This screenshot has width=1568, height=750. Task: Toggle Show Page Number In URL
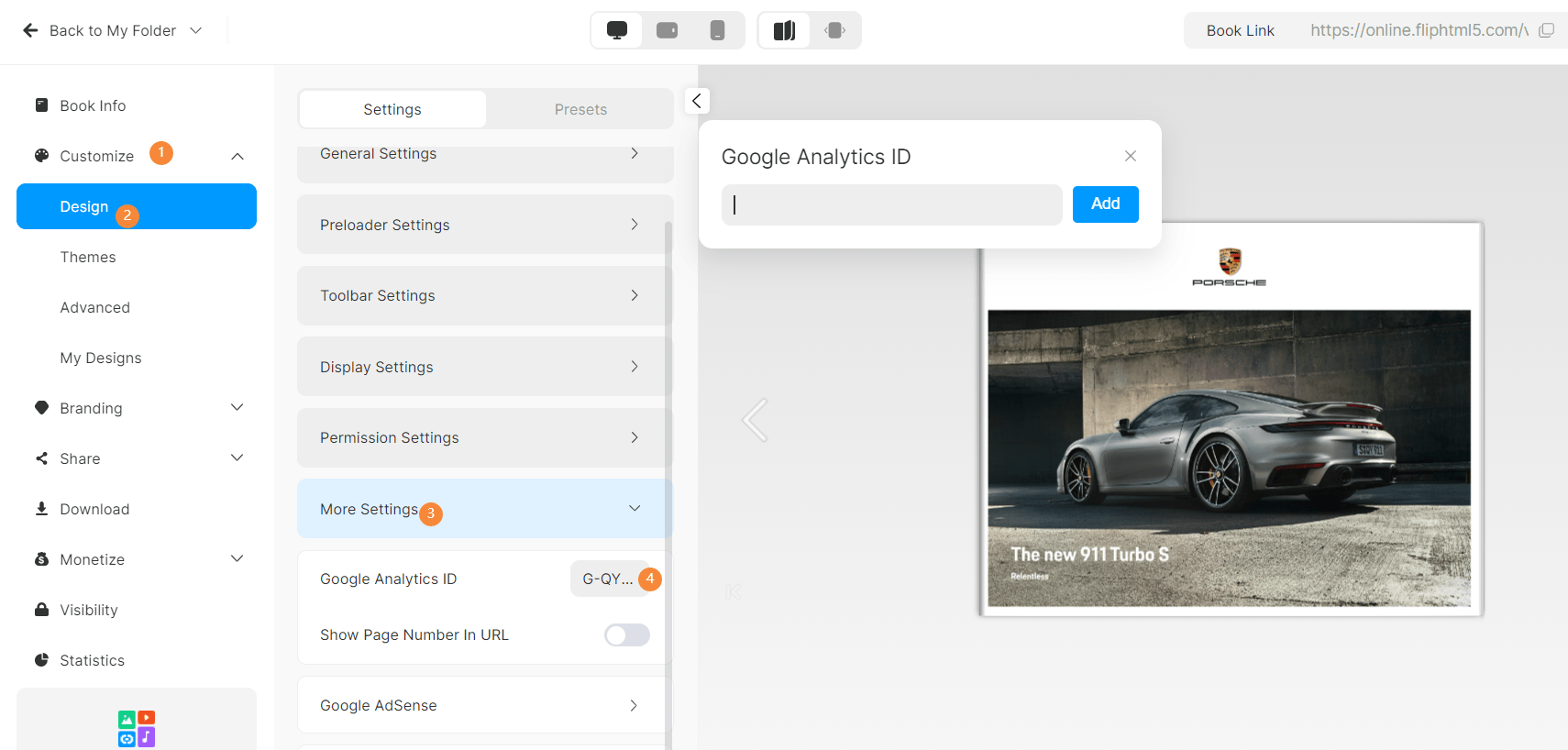click(627, 634)
